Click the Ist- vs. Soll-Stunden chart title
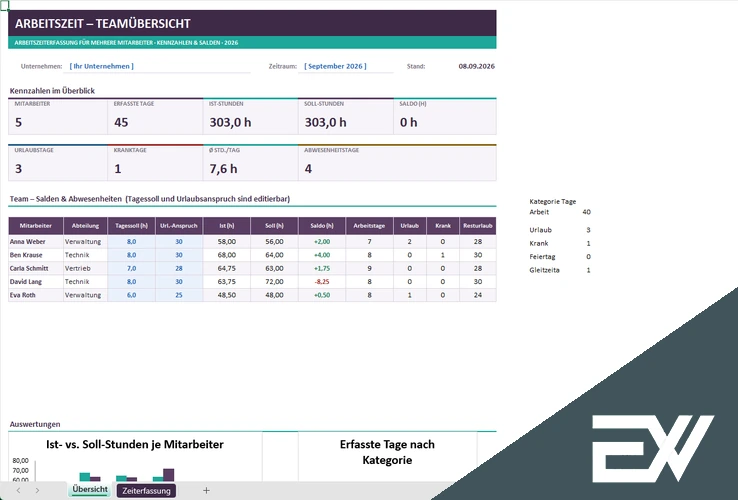The height and width of the screenshot is (500, 738). (x=135, y=444)
